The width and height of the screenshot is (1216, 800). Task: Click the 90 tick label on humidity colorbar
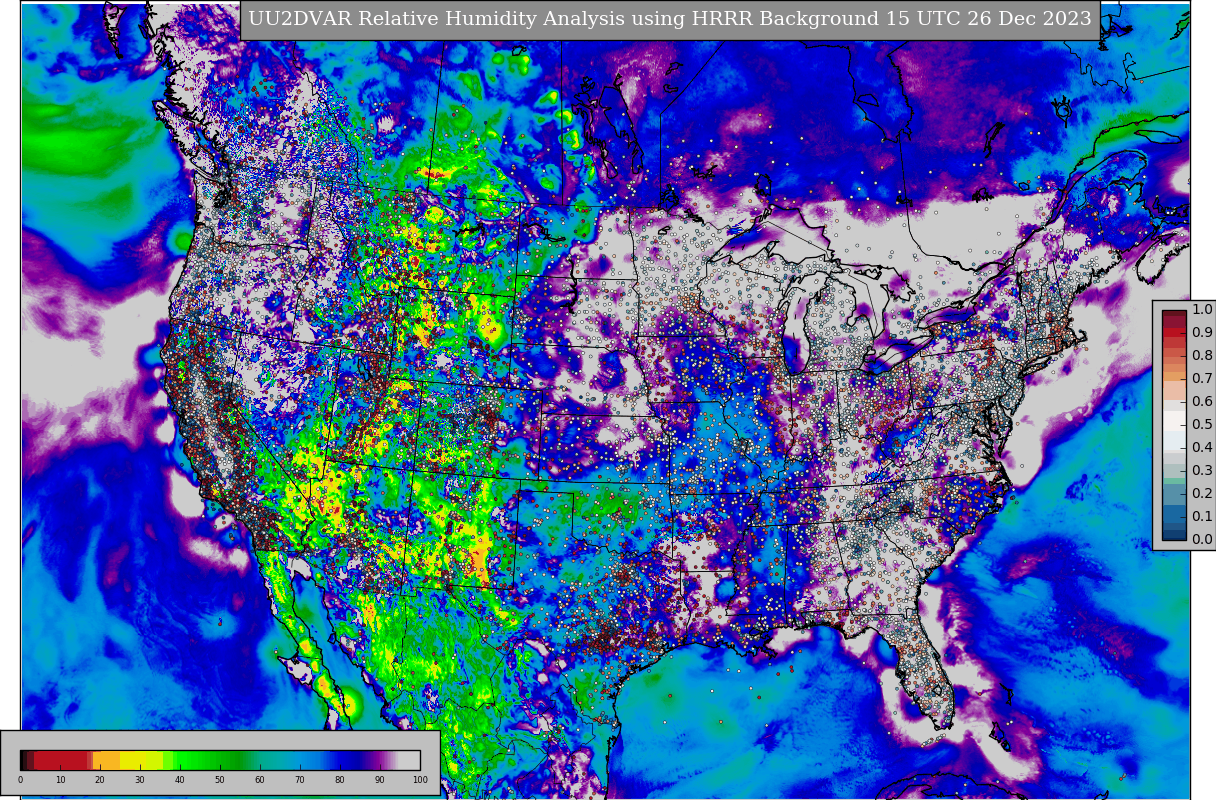tap(380, 780)
